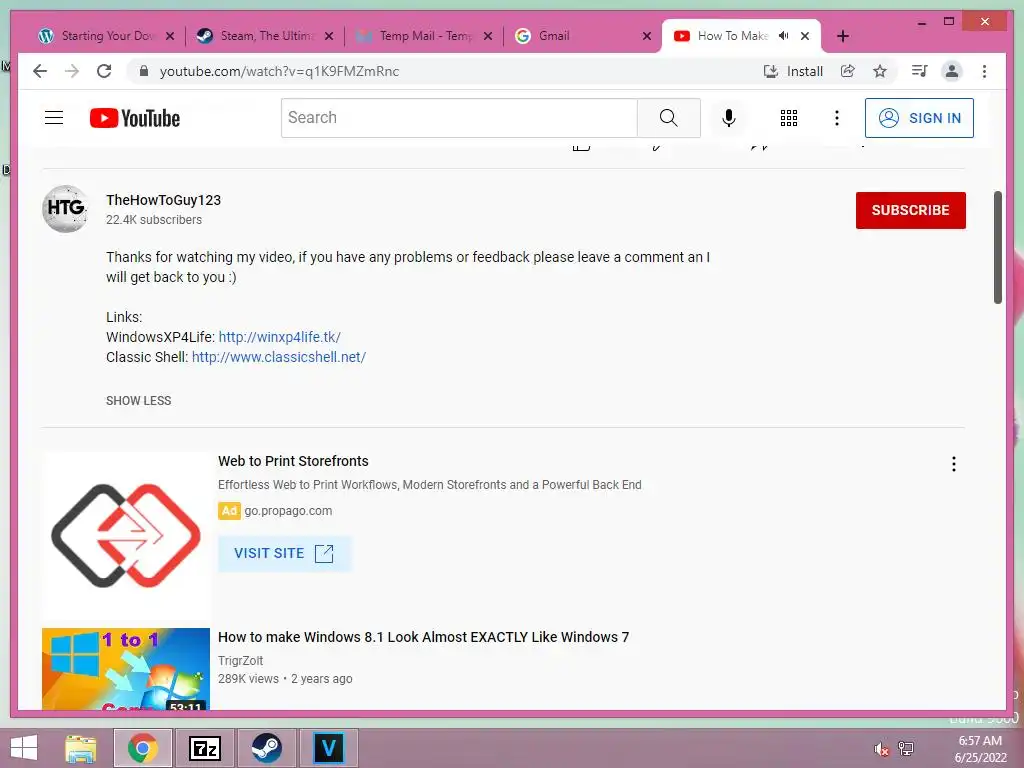Click the VISIT SITE ad button
This screenshot has height=768, width=1024.
[x=284, y=553]
